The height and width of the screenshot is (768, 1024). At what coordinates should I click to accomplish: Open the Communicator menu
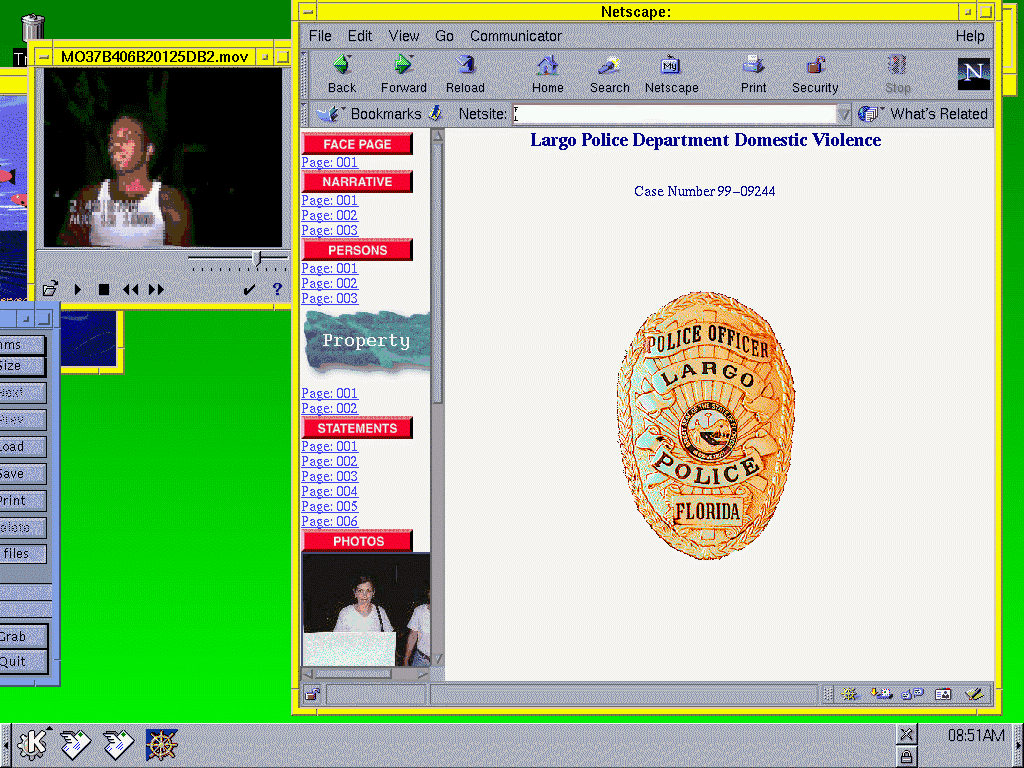(x=515, y=36)
